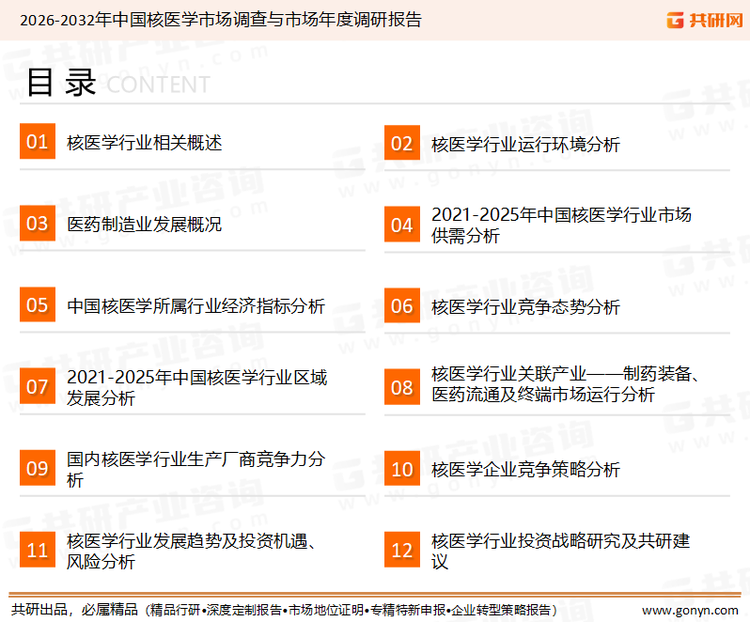Click the orange 09 number badge
750x622 pixels.
[37, 467]
